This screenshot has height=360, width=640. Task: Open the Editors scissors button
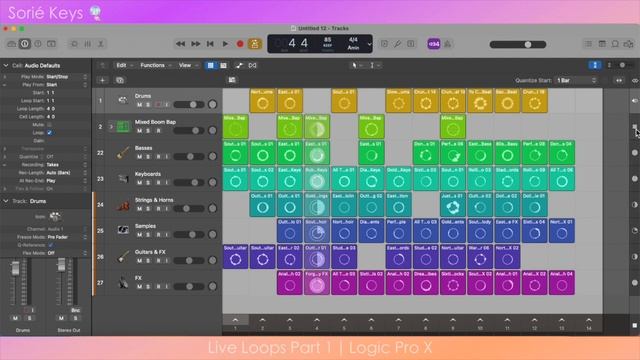100,44
